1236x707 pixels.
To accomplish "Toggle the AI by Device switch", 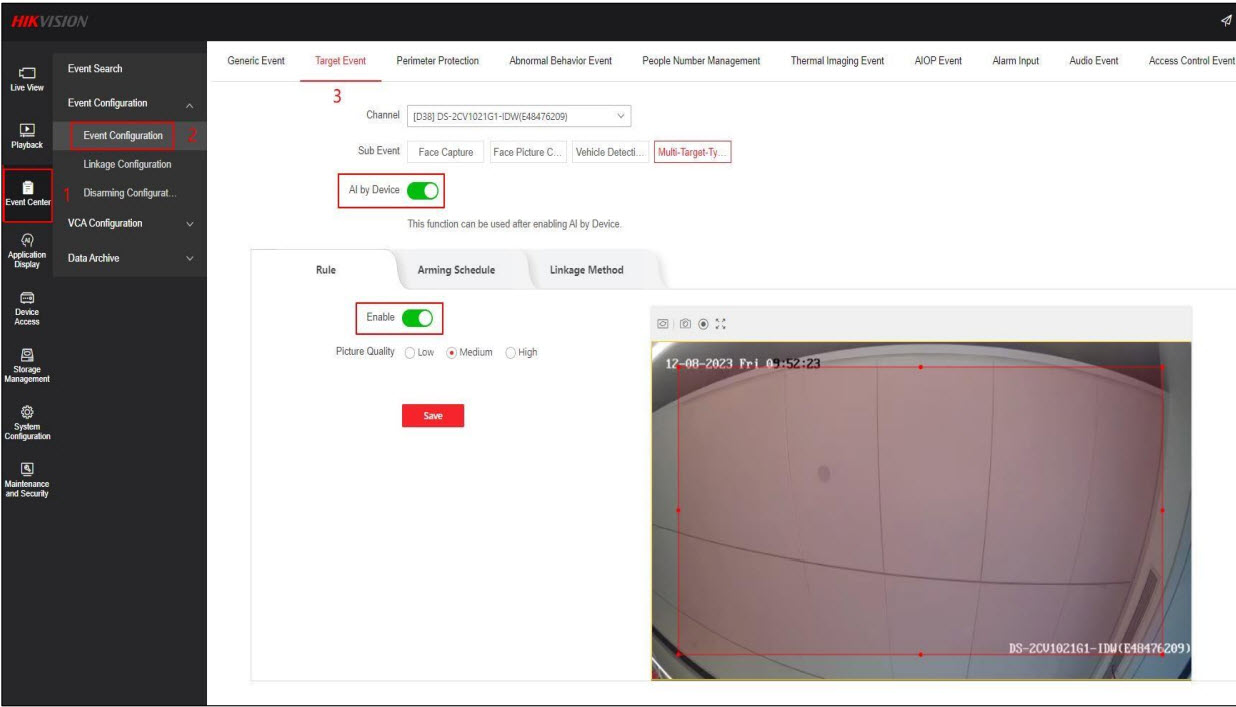I will [424, 190].
